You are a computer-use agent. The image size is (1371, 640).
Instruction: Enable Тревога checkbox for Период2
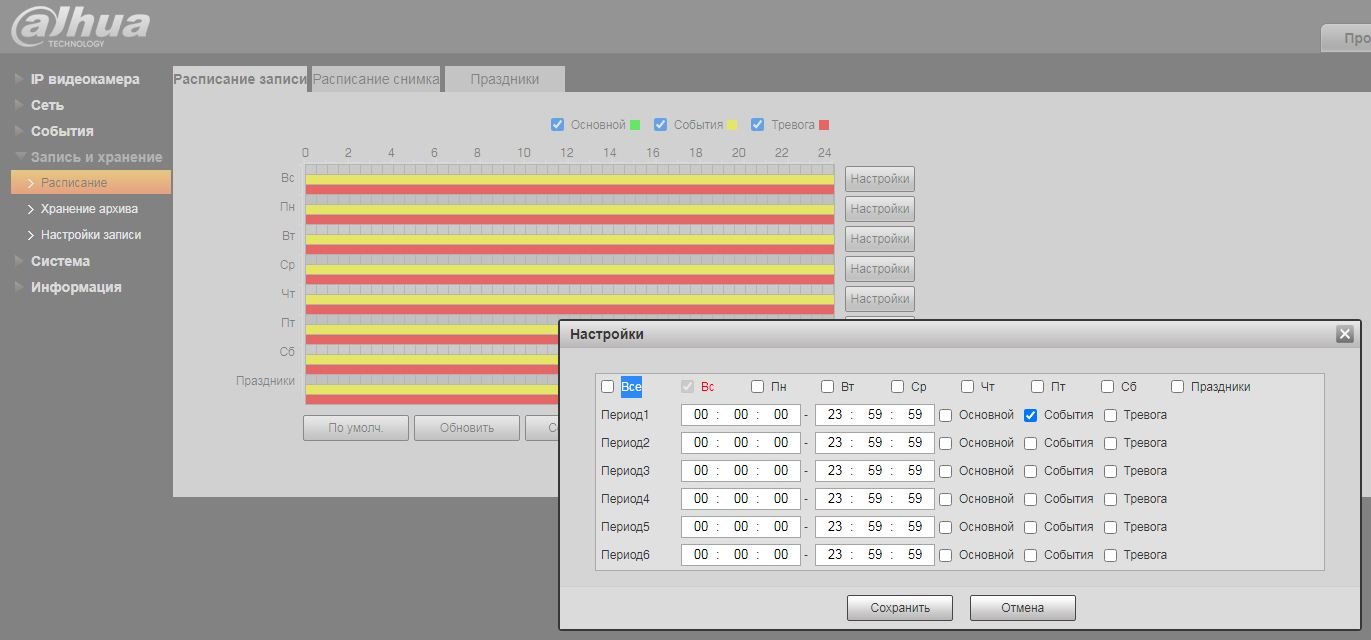[1111, 443]
